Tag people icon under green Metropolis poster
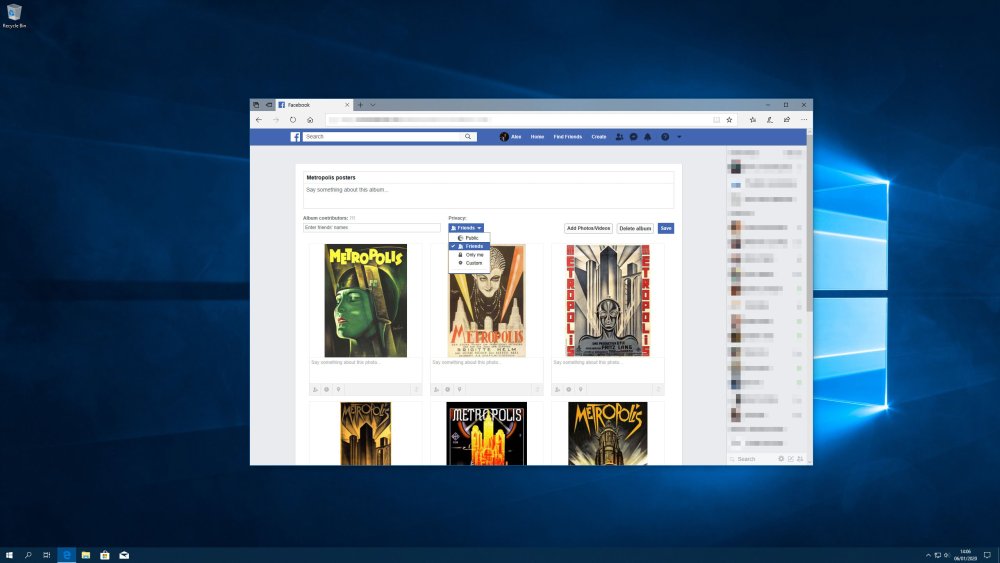Image resolution: width=1000 pixels, height=563 pixels. point(315,389)
